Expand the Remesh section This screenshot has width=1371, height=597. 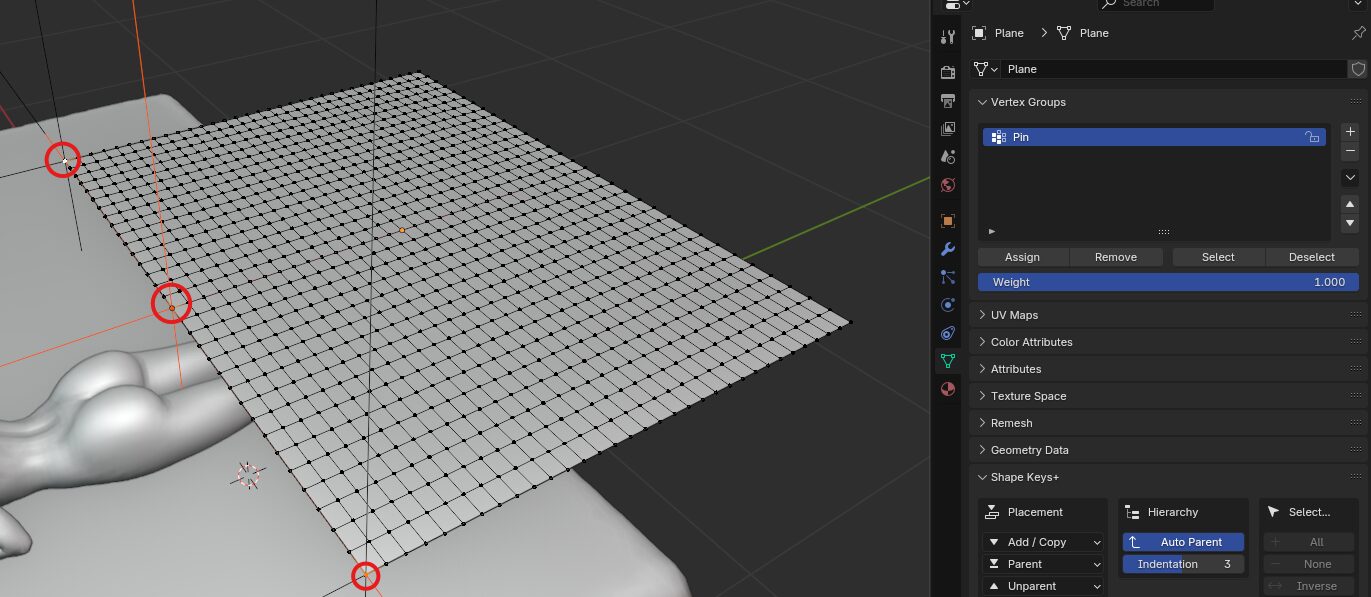(1010, 422)
